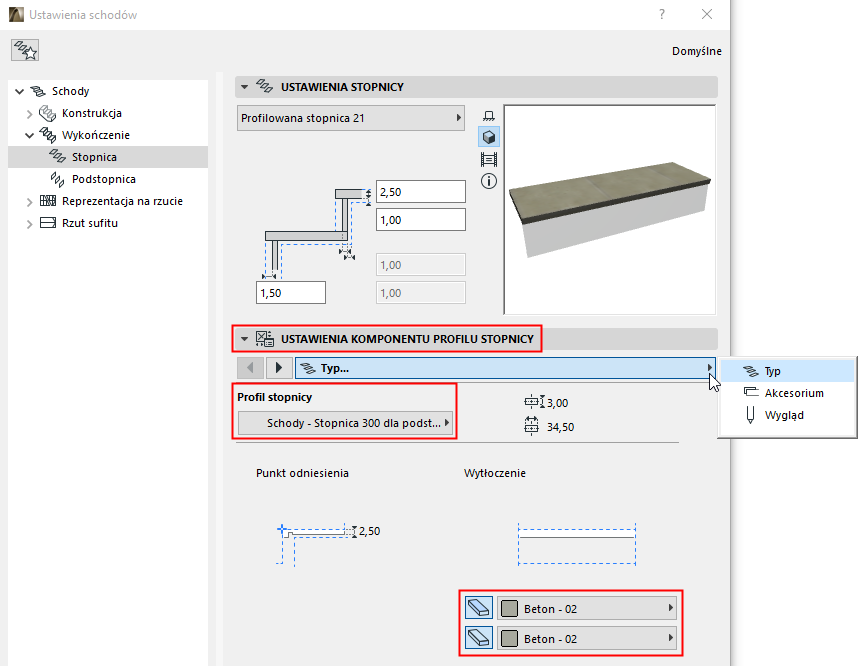
Task: Click the upper enabled 1,00 input field
Action: click(x=421, y=219)
